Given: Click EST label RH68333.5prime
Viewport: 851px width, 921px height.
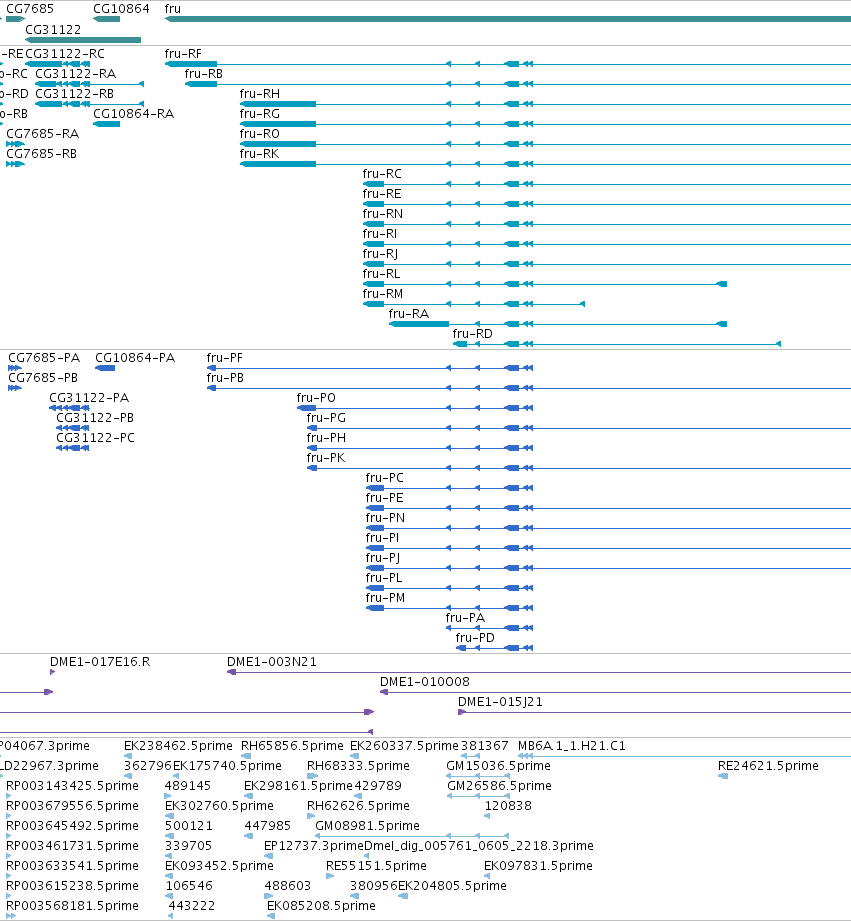Looking at the screenshot, I should tap(358, 765).
